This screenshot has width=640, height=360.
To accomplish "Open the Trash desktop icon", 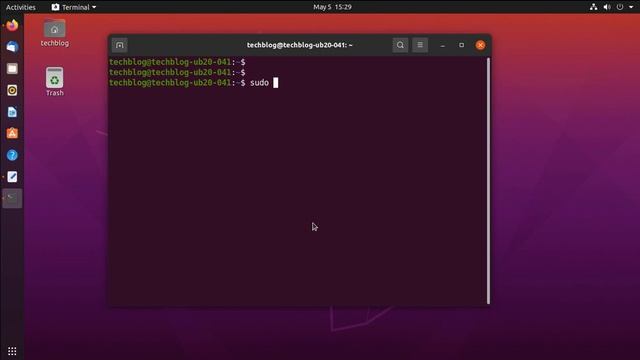I will 55,82.
